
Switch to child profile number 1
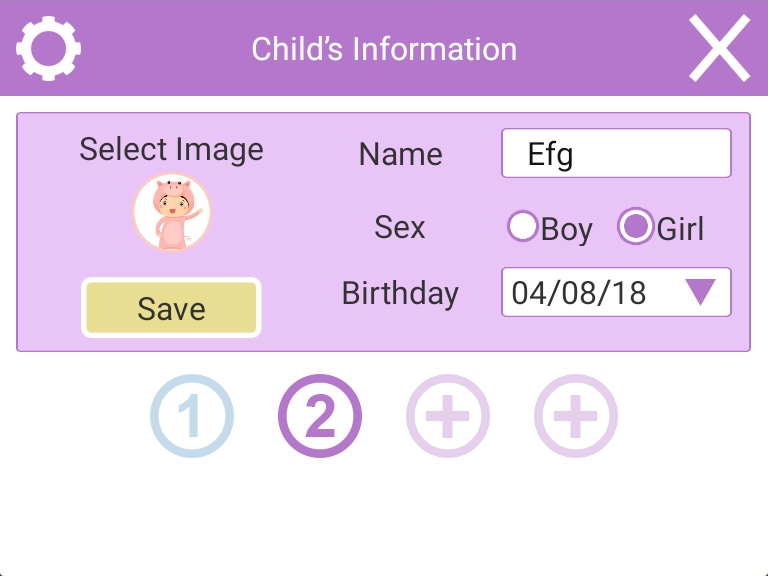pyautogui.click(x=192, y=416)
